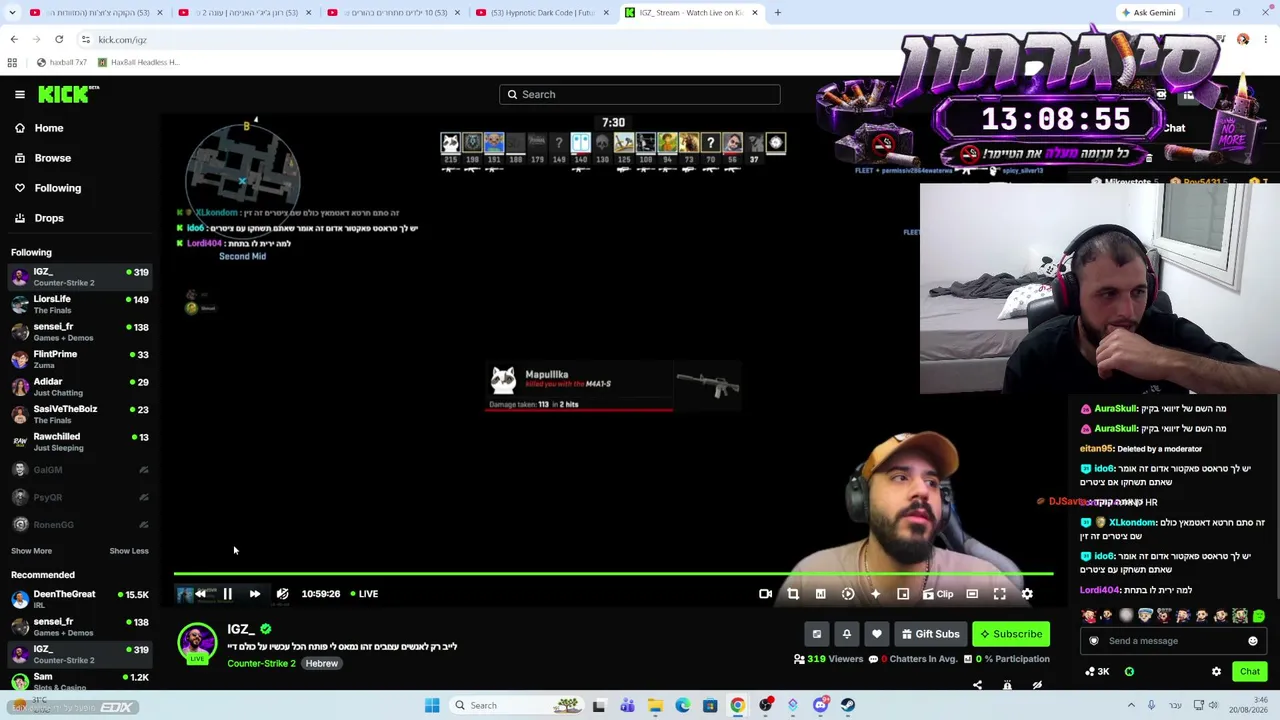The width and height of the screenshot is (1280, 720).
Task: Toggle theater mode in player
Action: click(x=972, y=594)
